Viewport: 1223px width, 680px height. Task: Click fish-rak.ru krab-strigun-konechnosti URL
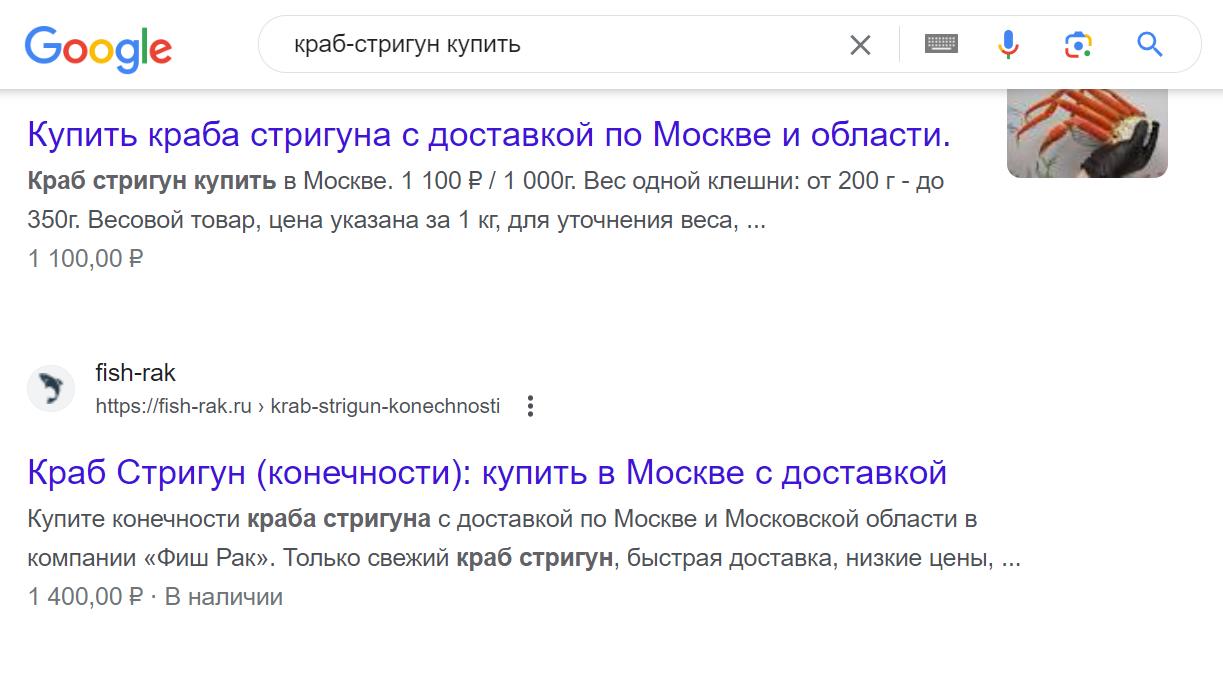(x=298, y=406)
